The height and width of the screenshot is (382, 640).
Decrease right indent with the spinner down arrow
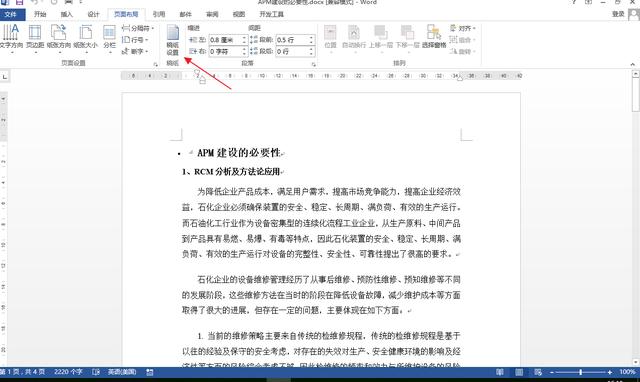[x=244, y=54]
